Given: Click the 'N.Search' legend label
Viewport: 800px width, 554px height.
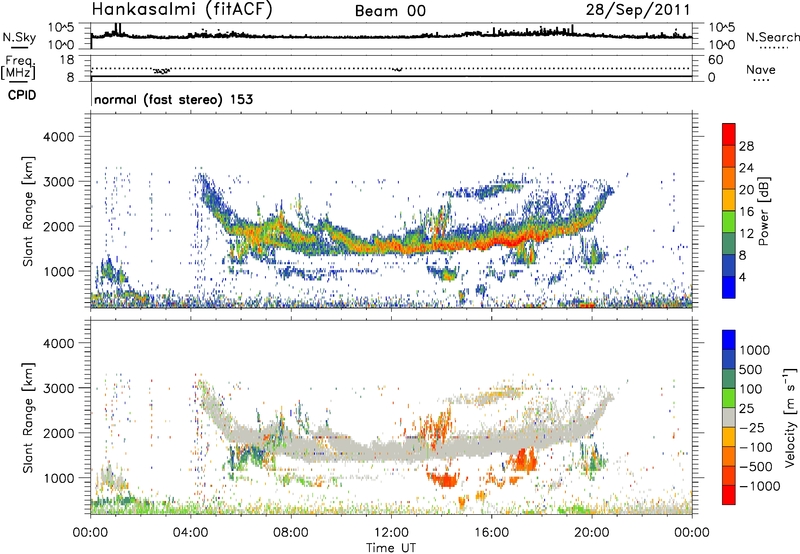Looking at the screenshot, I should (x=772, y=37).
